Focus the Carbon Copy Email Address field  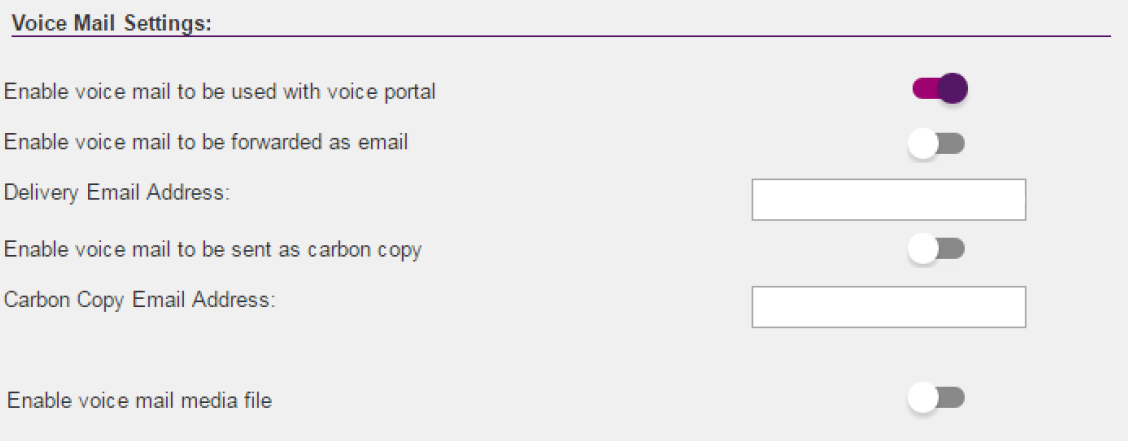coord(888,307)
